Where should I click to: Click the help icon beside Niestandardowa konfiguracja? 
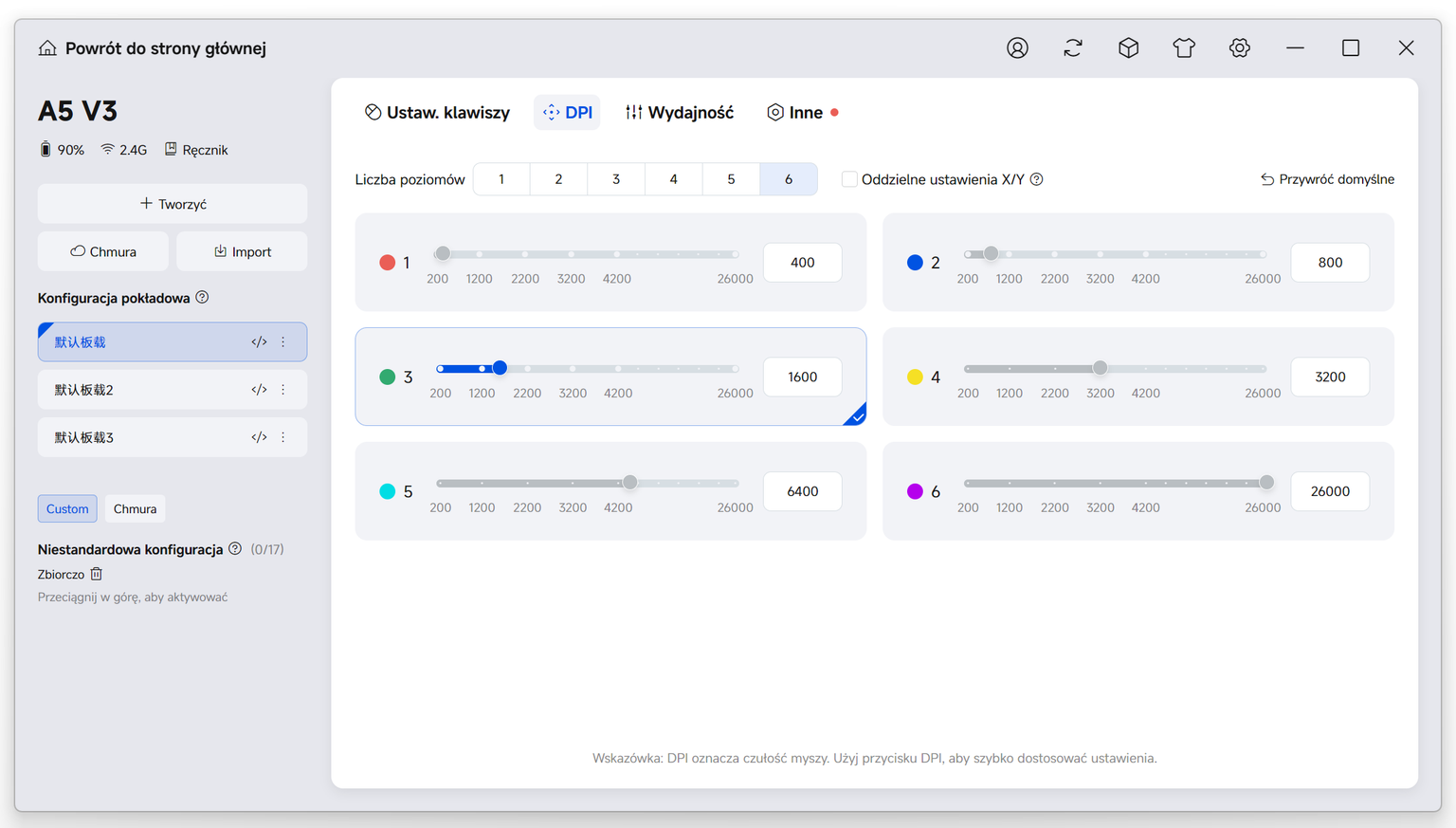[x=235, y=549]
